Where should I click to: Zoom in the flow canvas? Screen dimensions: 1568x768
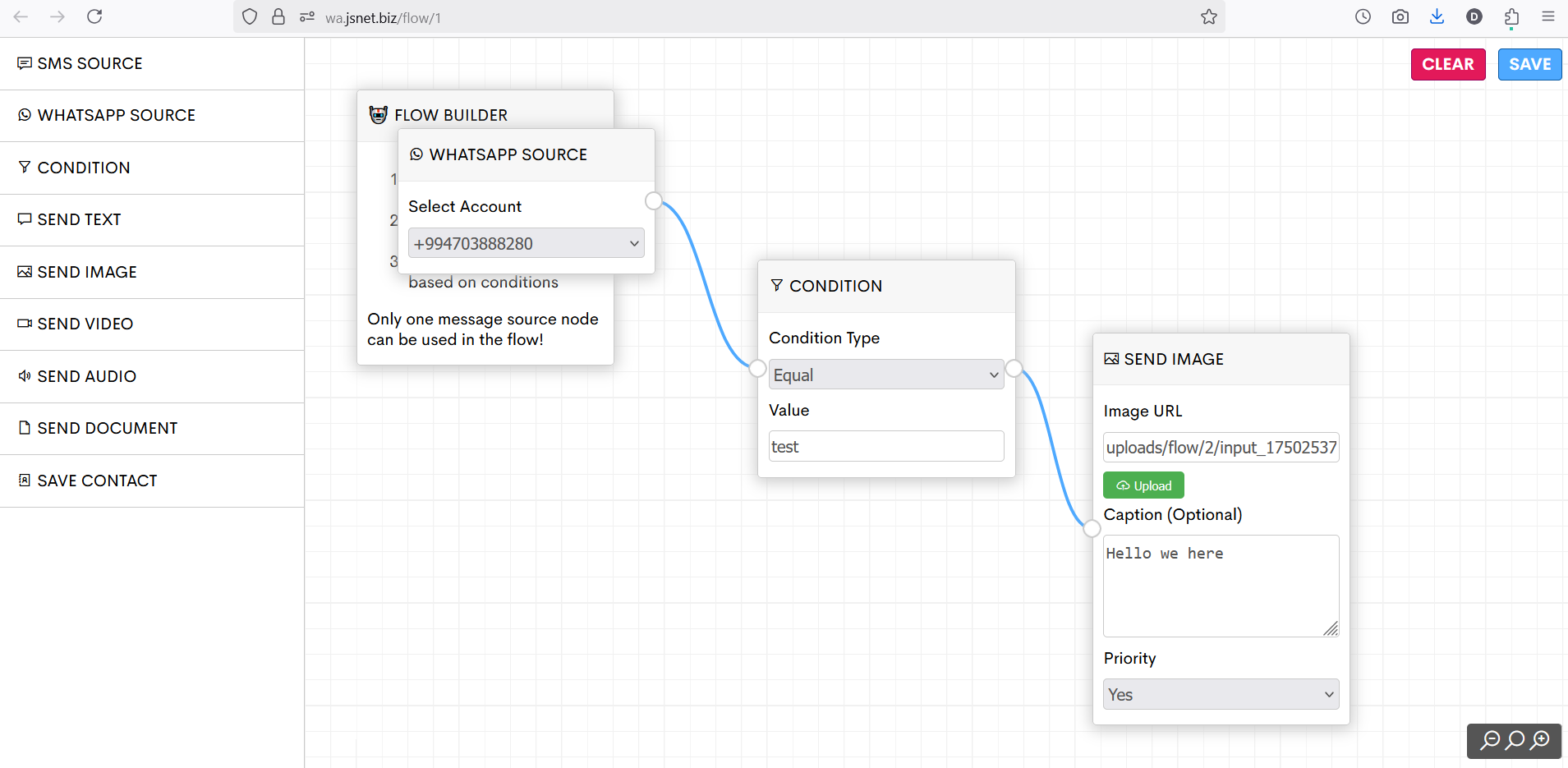(x=1541, y=741)
